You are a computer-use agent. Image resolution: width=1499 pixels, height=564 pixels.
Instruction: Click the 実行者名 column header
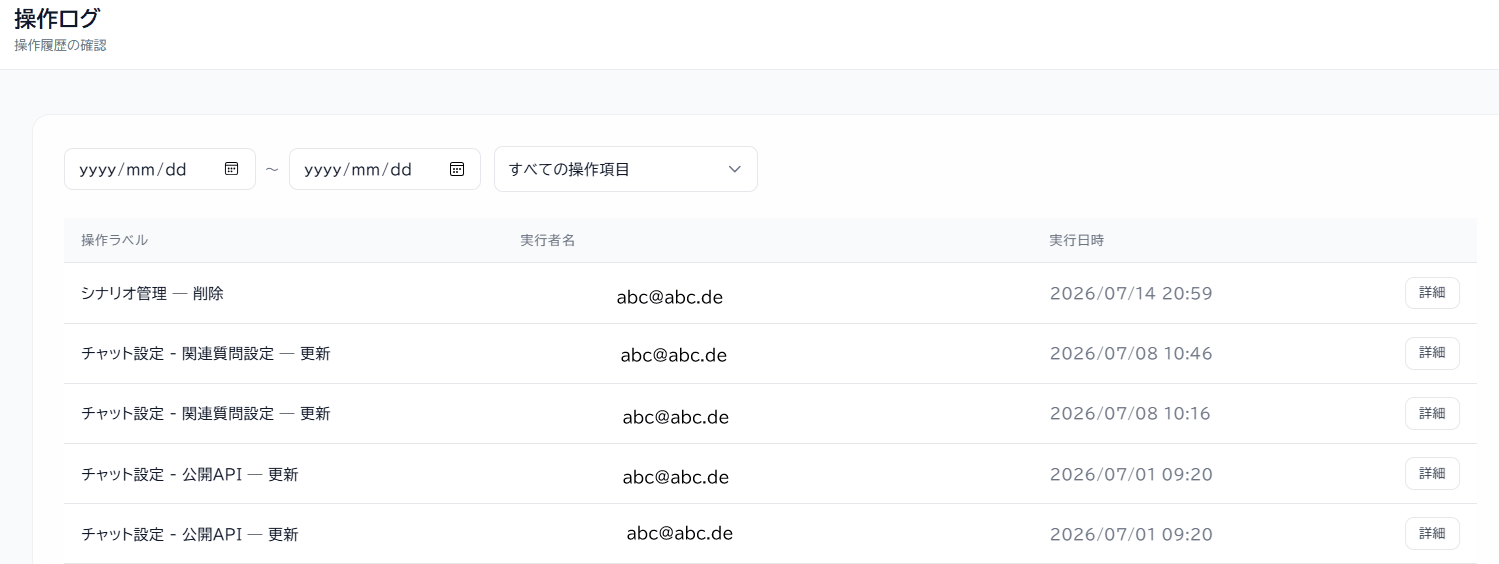coord(548,240)
